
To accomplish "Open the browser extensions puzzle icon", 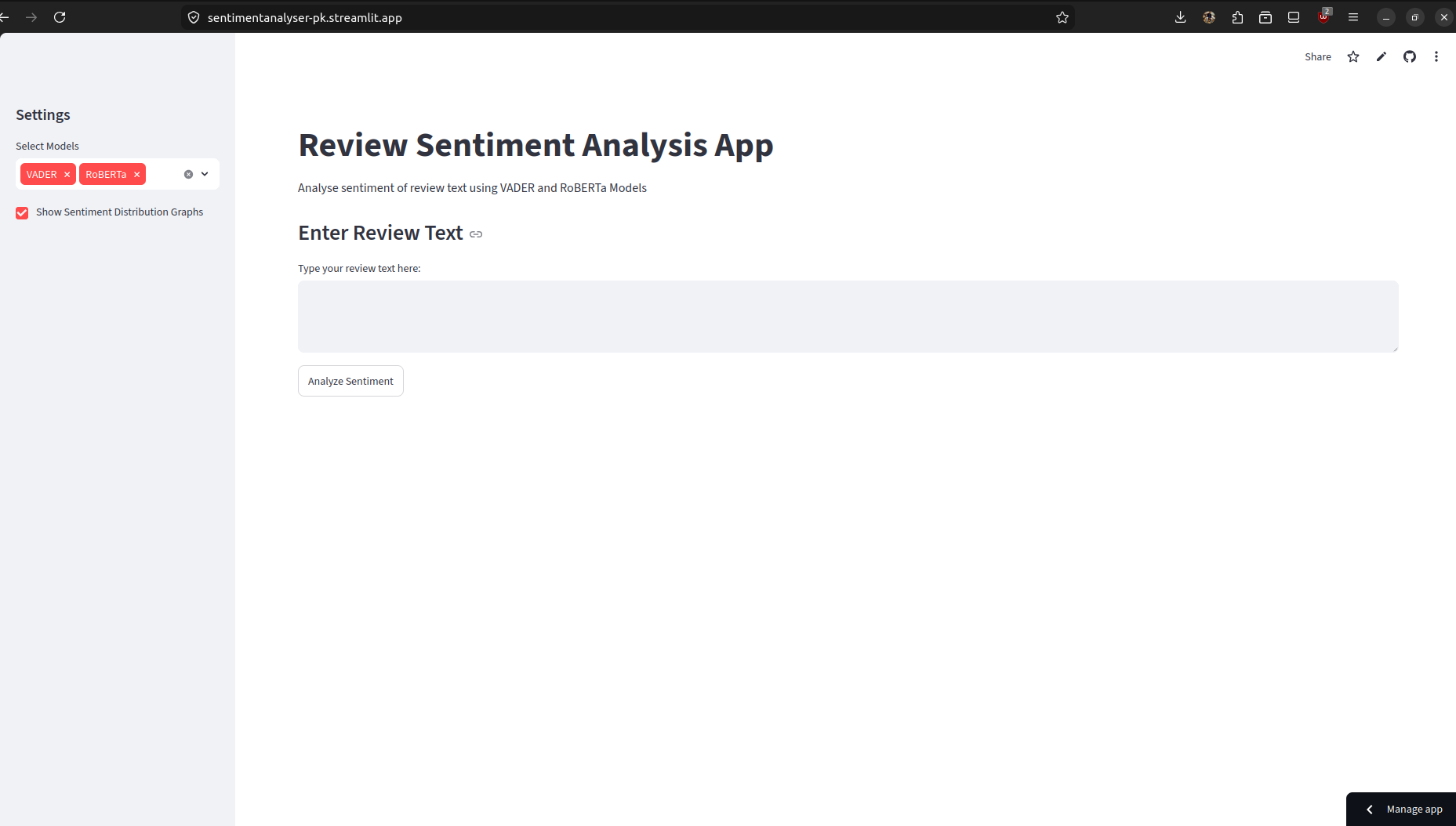I will tap(1237, 17).
